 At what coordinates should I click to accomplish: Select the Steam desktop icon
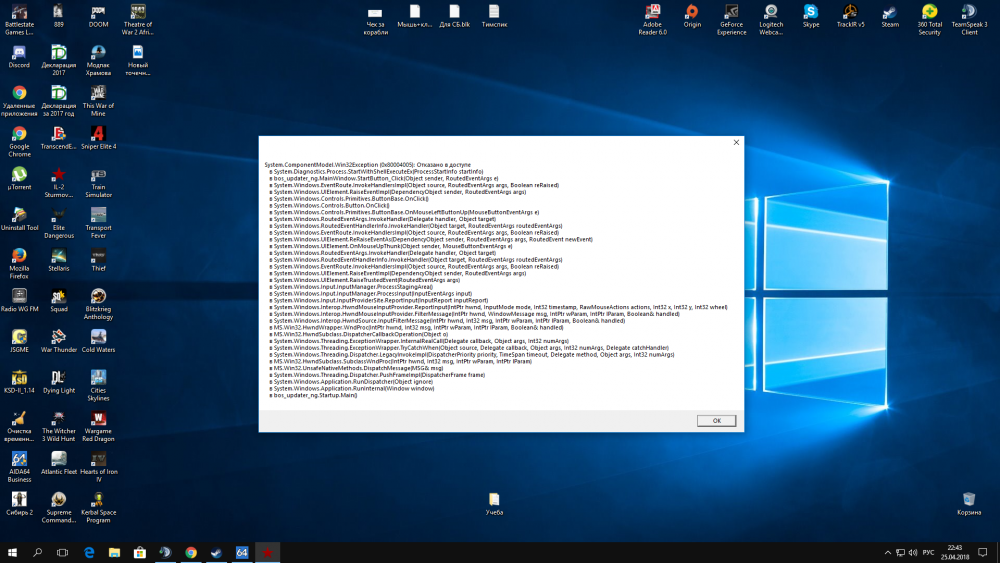889,13
